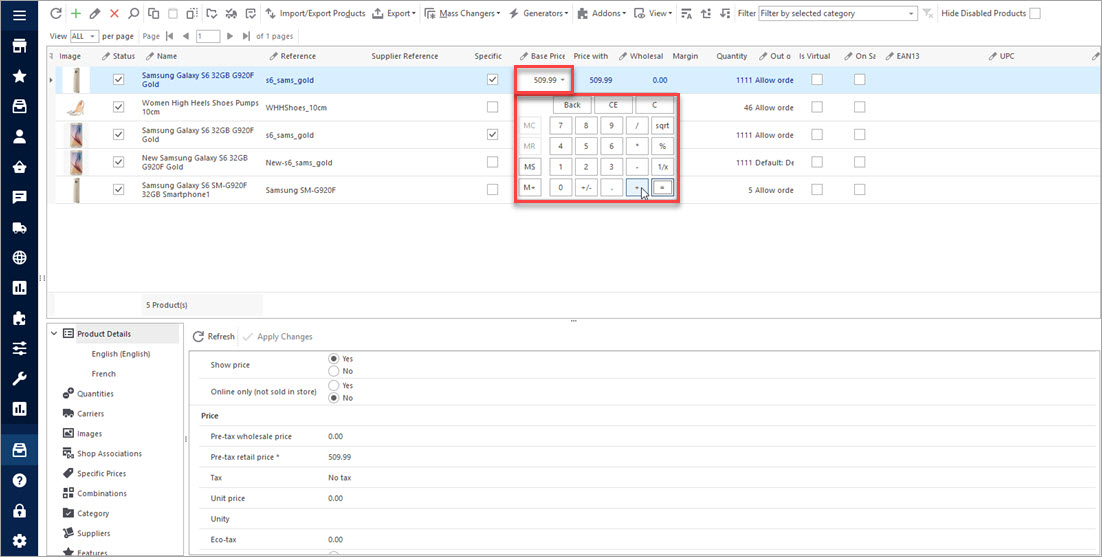Open the per page ALL dropdown

click(84, 36)
